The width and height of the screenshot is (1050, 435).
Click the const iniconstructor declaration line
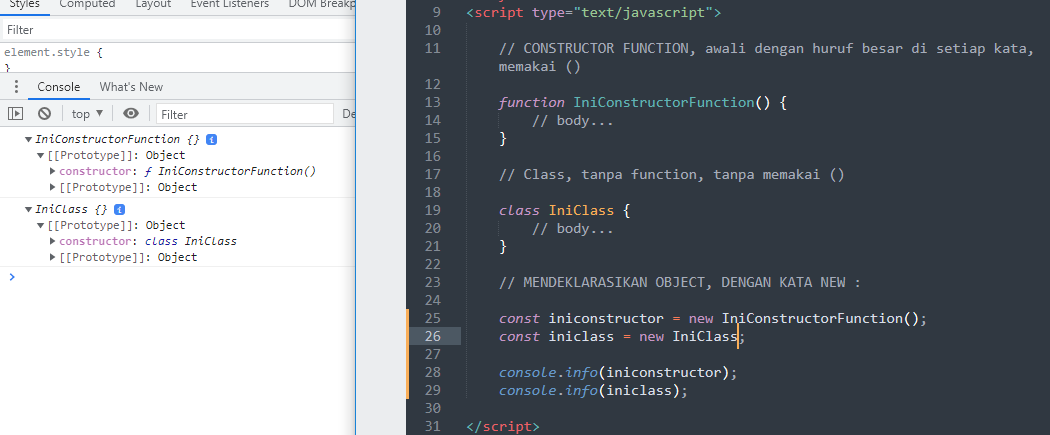(712, 318)
